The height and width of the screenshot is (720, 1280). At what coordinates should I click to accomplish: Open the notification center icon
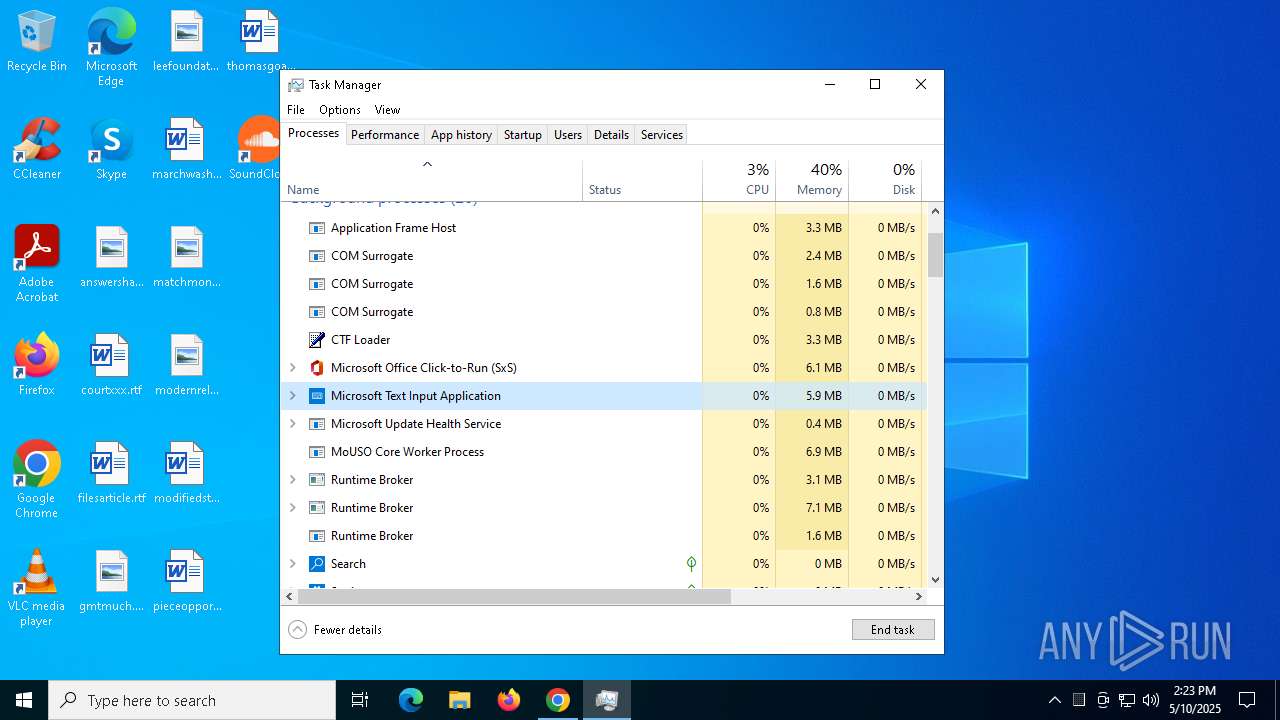pos(1247,700)
